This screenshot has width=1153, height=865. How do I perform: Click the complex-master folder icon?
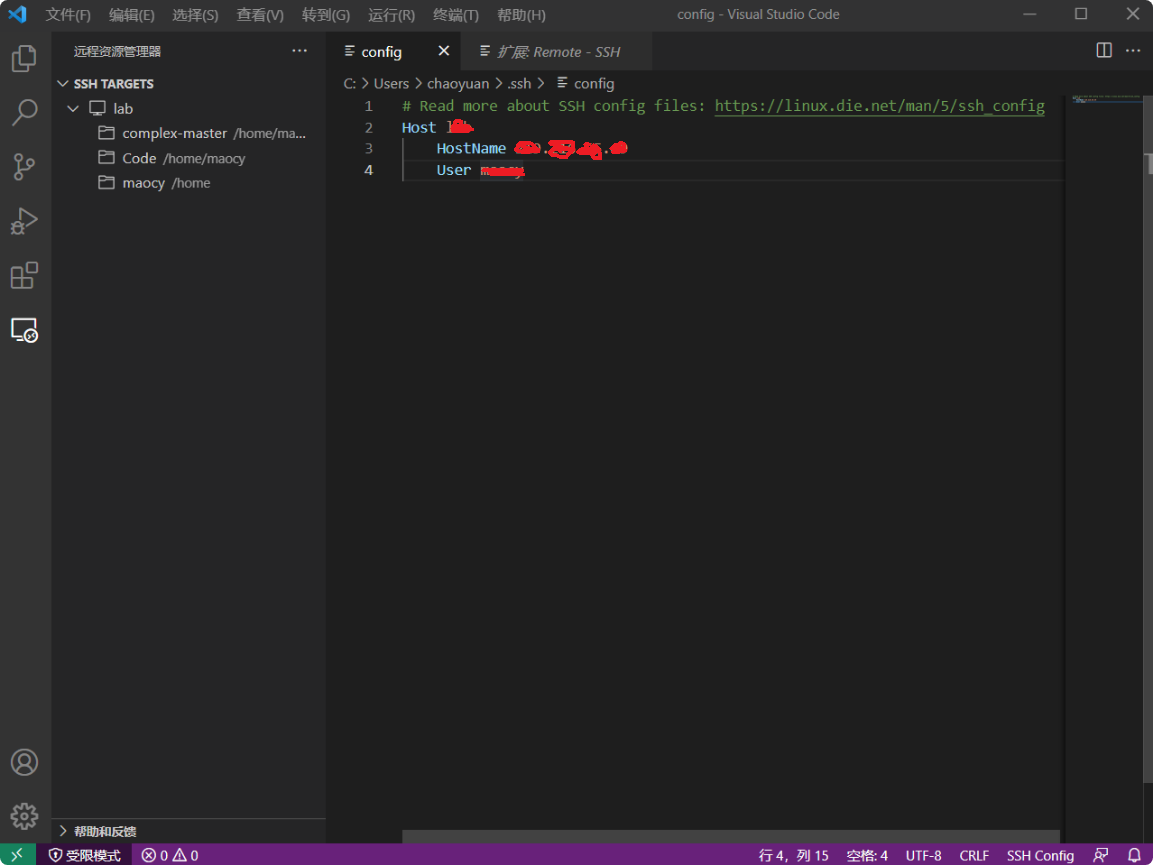[x=107, y=133]
